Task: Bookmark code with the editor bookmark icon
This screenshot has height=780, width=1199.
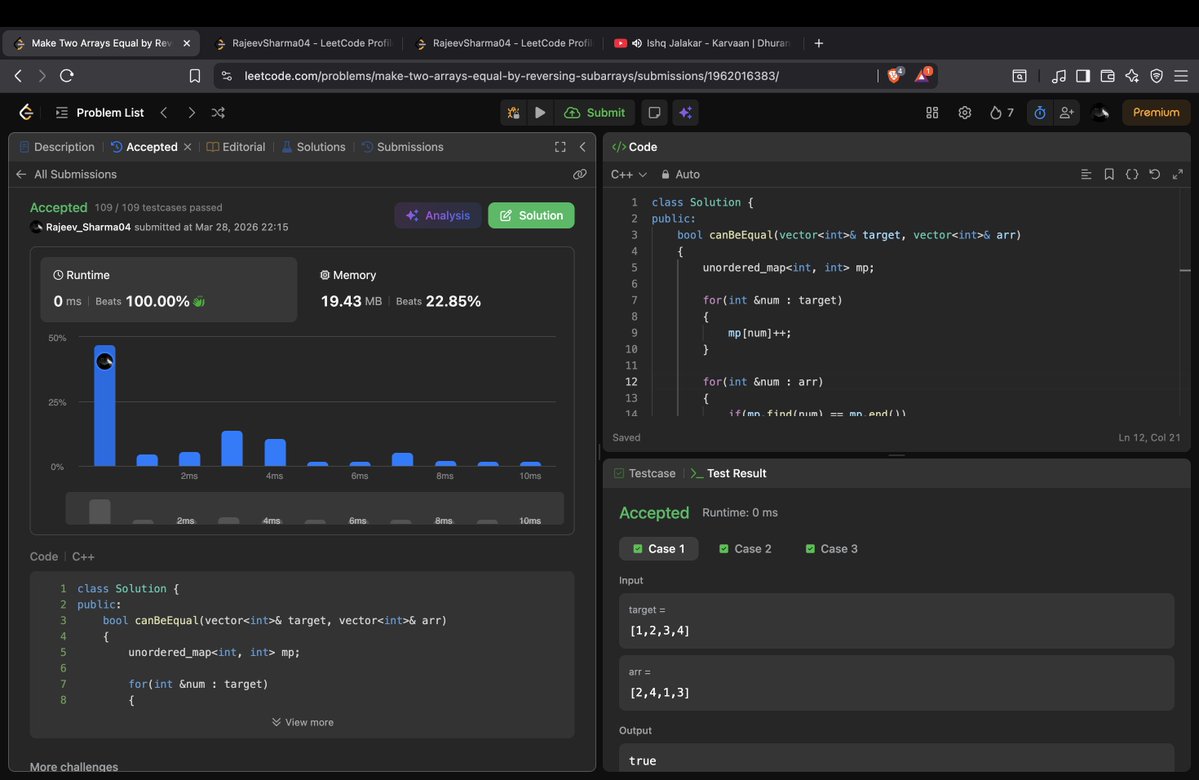Action: tap(1109, 174)
